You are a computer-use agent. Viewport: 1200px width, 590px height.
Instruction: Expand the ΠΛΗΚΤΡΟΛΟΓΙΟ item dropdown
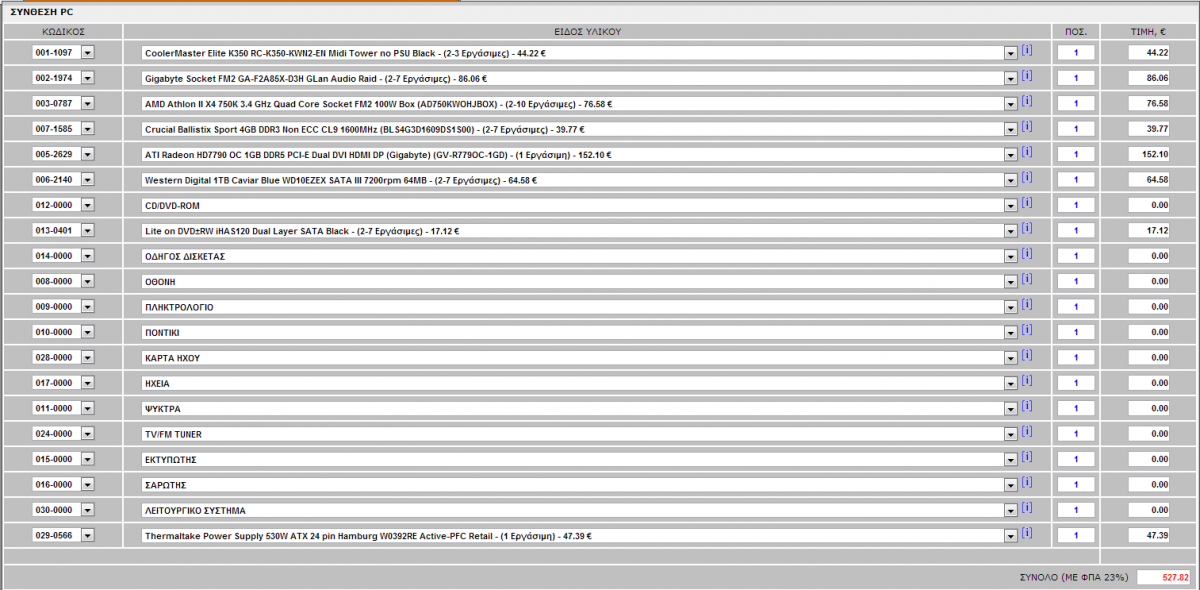tap(1010, 307)
